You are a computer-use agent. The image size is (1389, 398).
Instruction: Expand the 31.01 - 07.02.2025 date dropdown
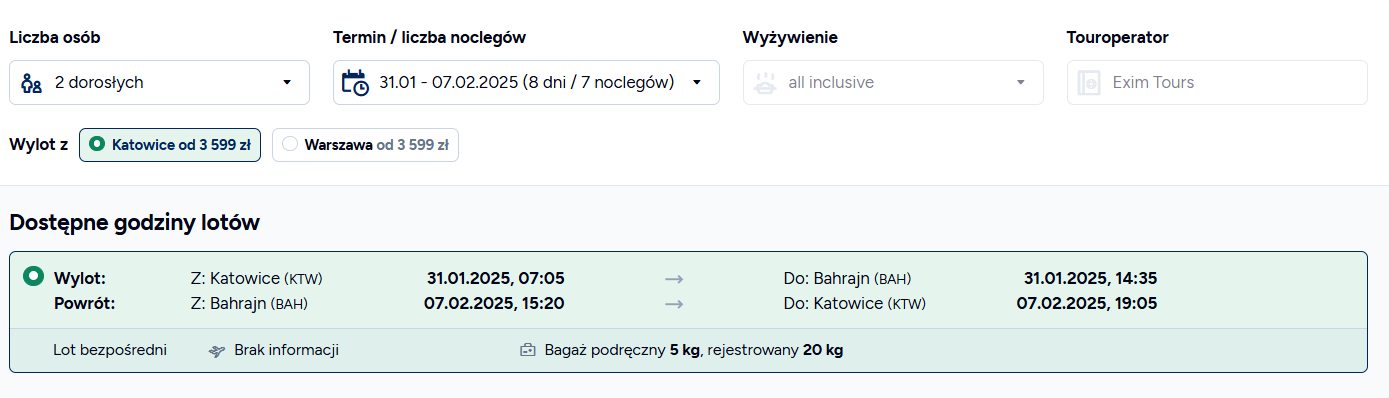[x=526, y=82]
